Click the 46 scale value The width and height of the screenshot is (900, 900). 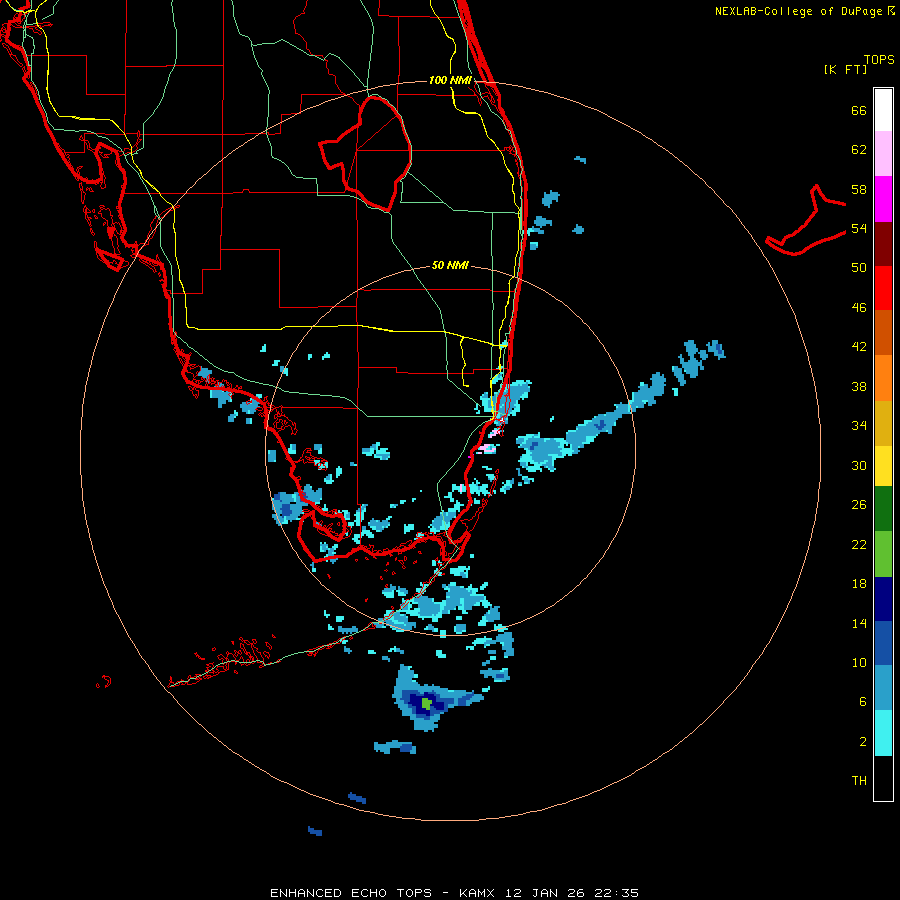(859, 308)
